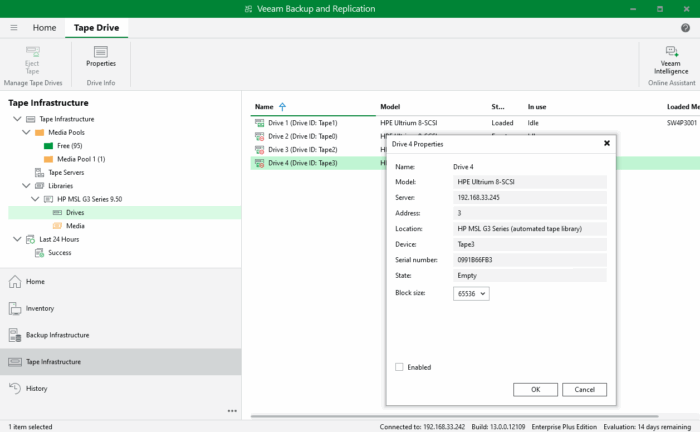Click the Success node icon
Viewport: 700px width, 432px height.
[x=39, y=253]
